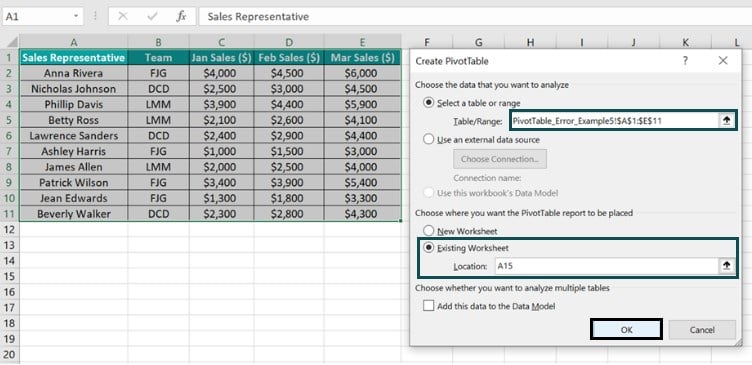
Task: Click the Nicholas Johnson cell
Action: coord(73,89)
